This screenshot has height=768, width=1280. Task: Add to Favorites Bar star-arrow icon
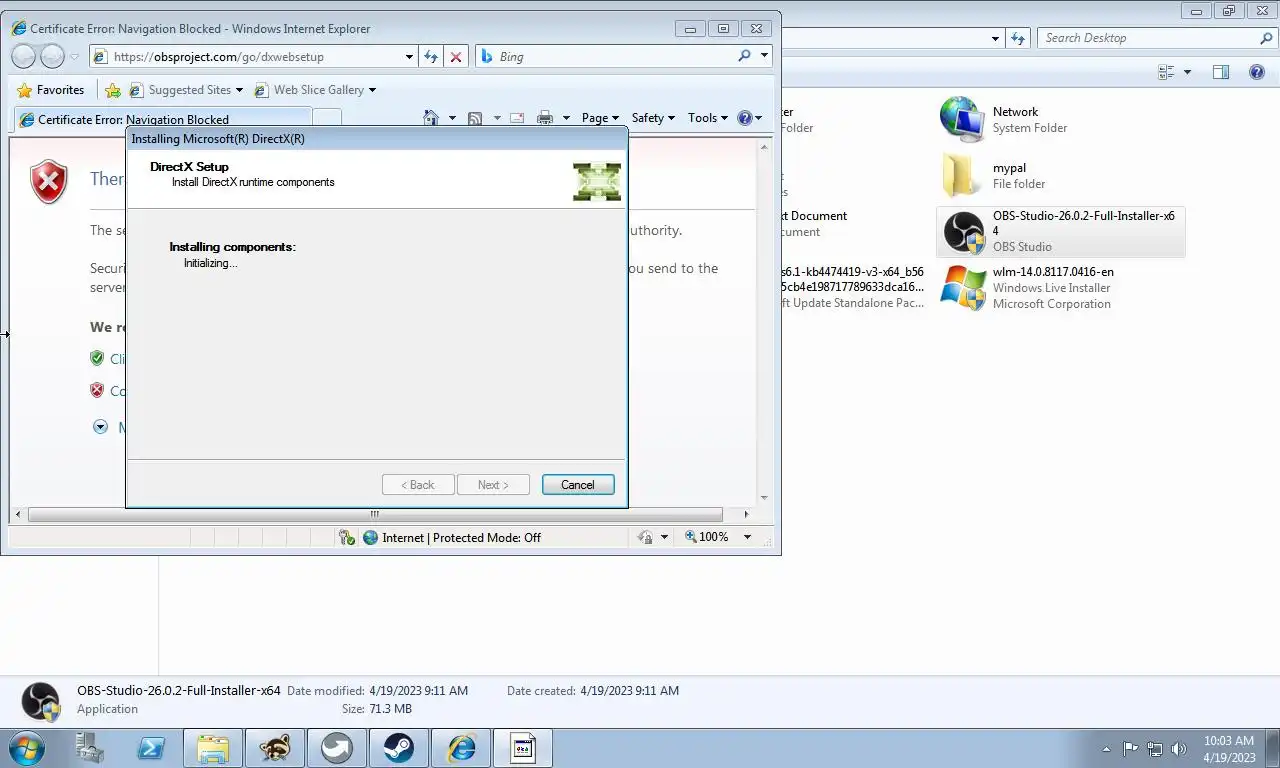[x=113, y=90]
